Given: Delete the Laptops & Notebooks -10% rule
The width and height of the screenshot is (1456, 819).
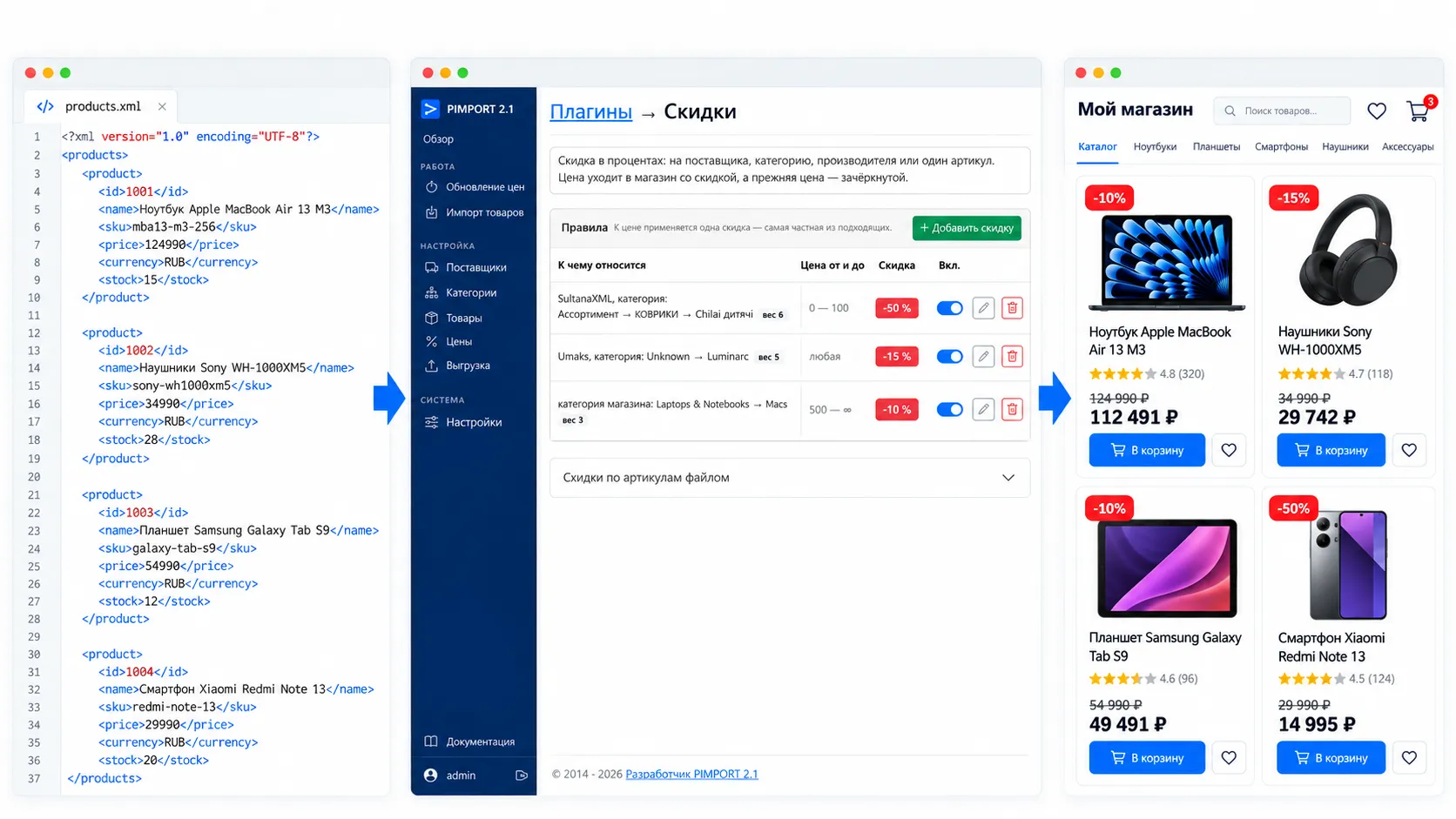Looking at the screenshot, I should pyautogui.click(x=1012, y=409).
